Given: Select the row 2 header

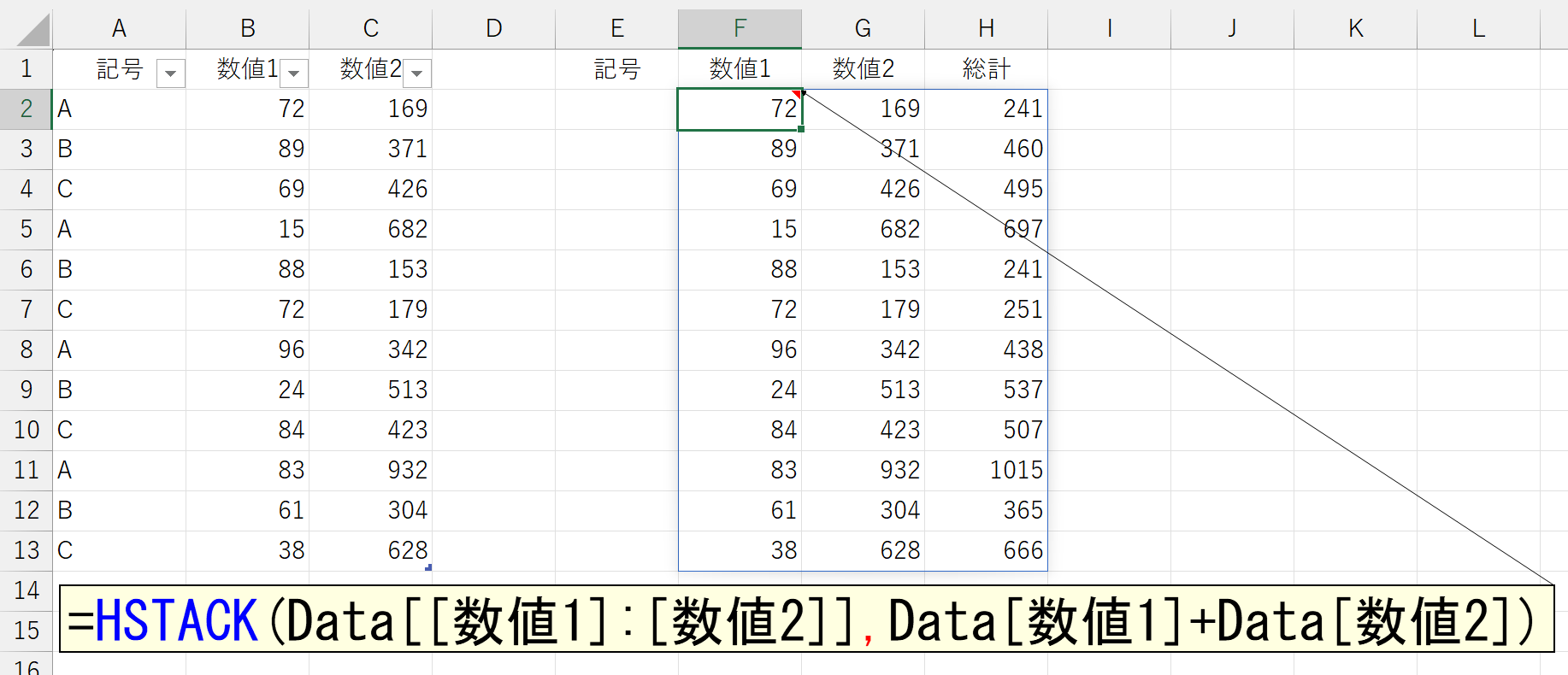Looking at the screenshot, I should (26, 109).
